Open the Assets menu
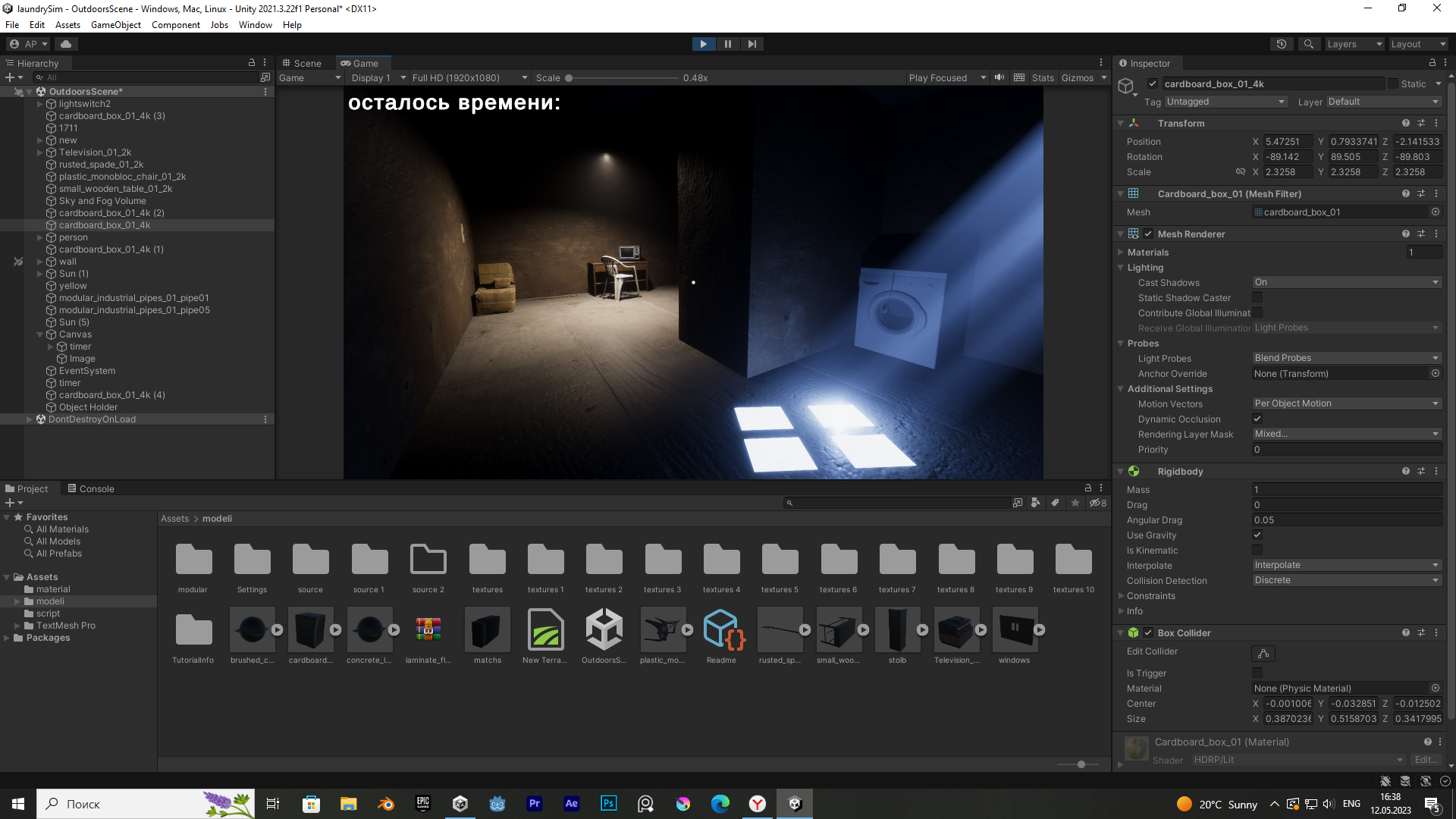 click(67, 24)
